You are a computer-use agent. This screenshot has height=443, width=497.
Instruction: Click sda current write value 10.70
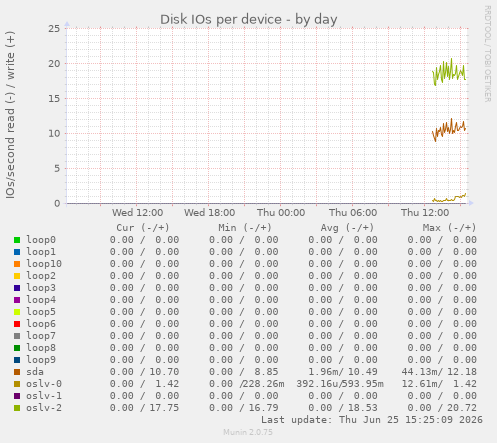point(164,372)
